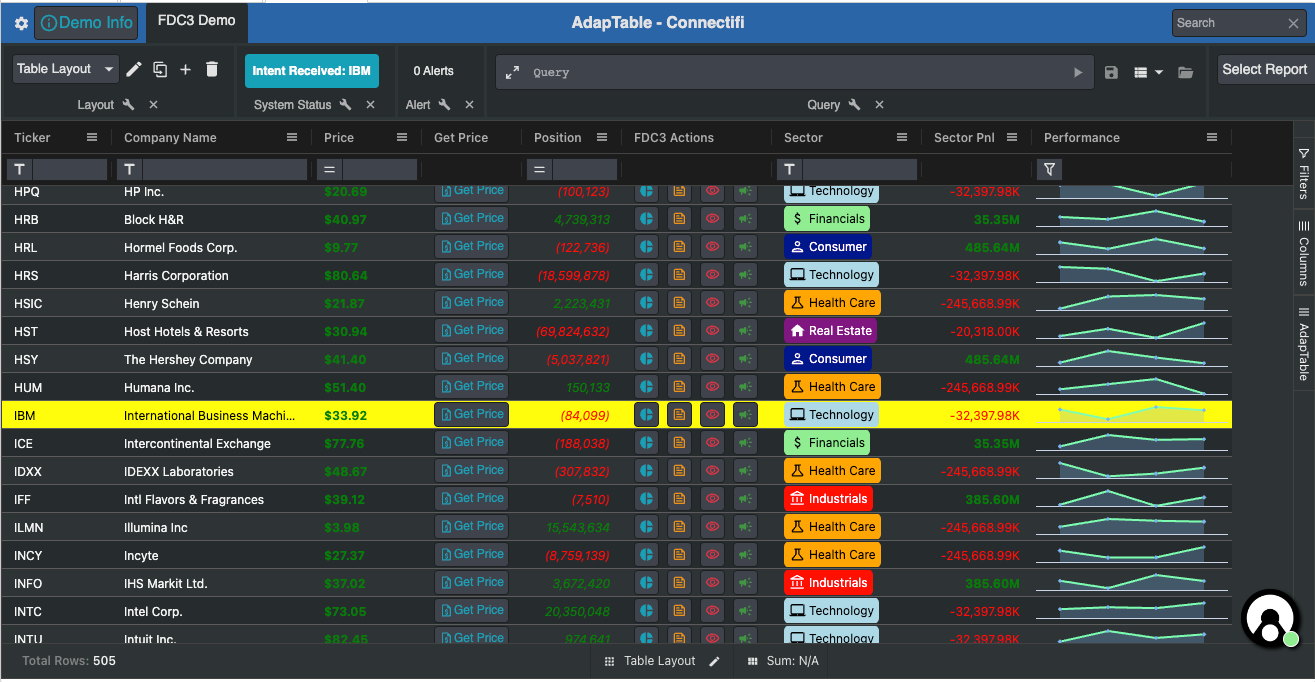Close the Layout toolbar with X
Image resolution: width=1315 pixels, height=682 pixels.
pos(153,105)
